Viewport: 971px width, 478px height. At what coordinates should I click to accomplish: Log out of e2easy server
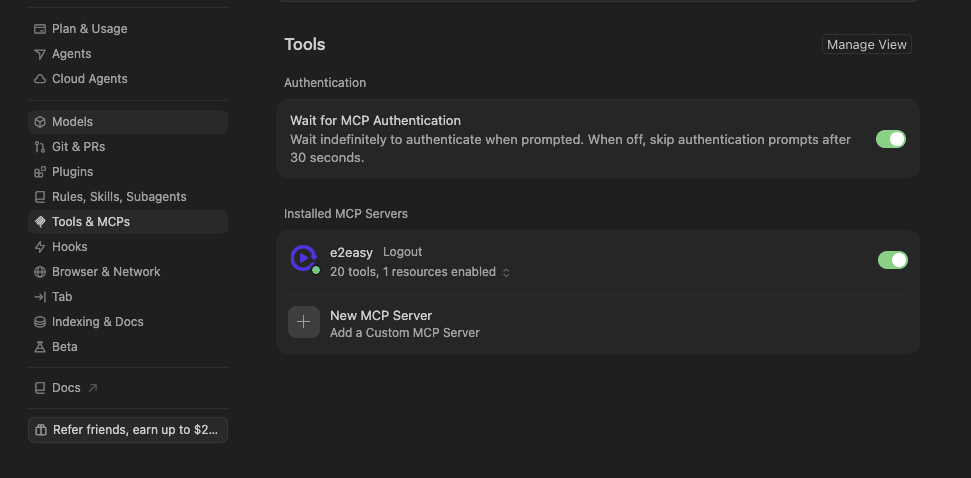click(403, 252)
